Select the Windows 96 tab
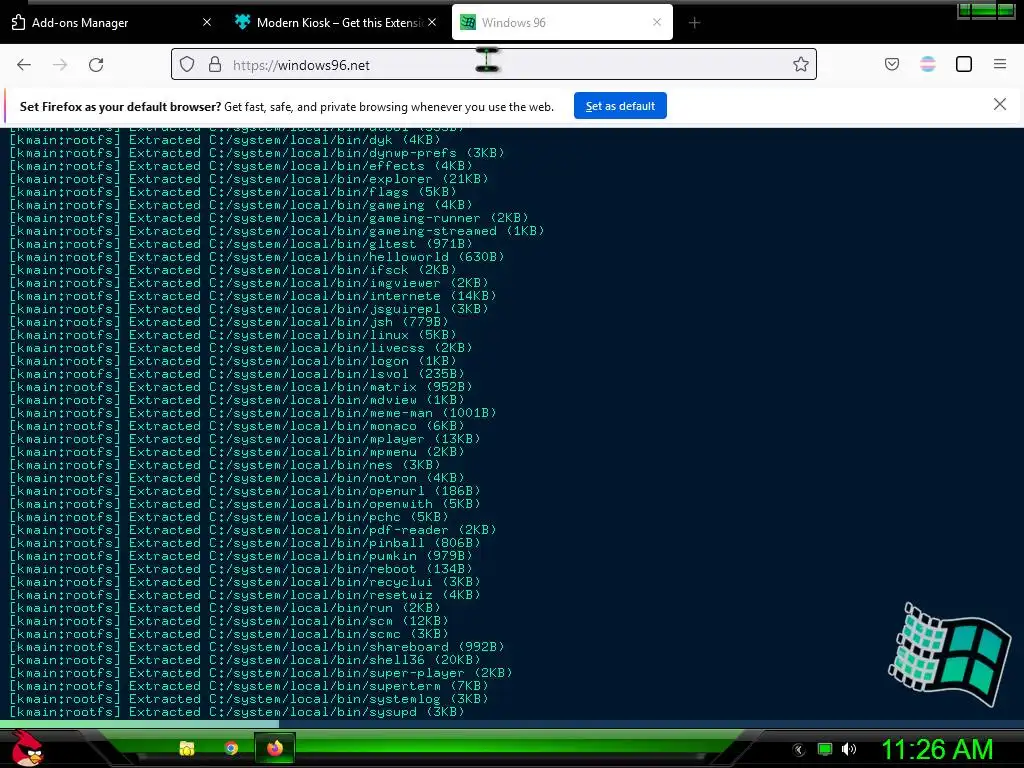This screenshot has height=768, width=1024. [x=562, y=23]
